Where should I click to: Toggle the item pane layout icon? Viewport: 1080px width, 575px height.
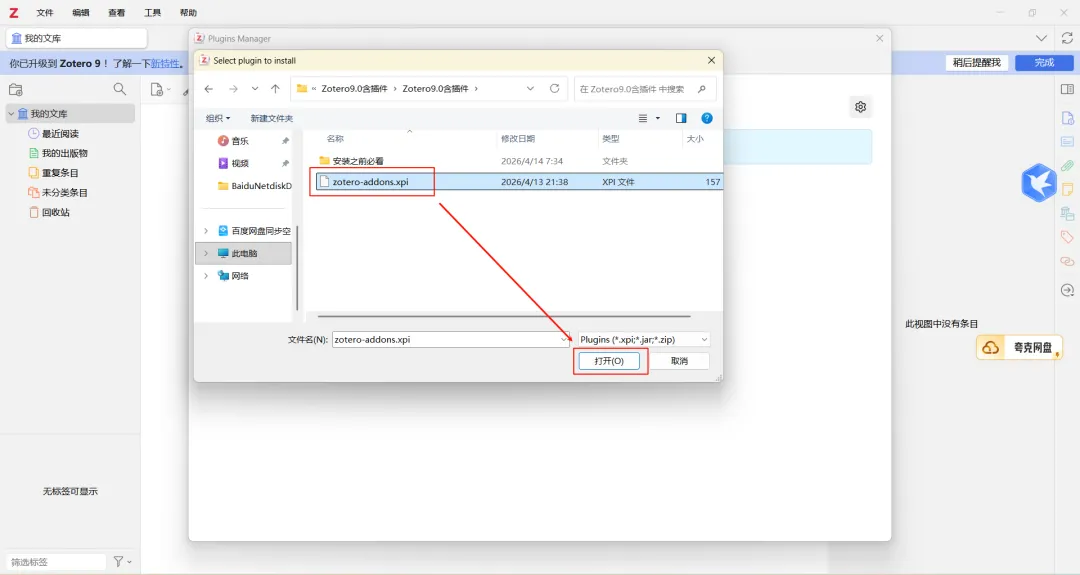pyautogui.click(x=1067, y=89)
